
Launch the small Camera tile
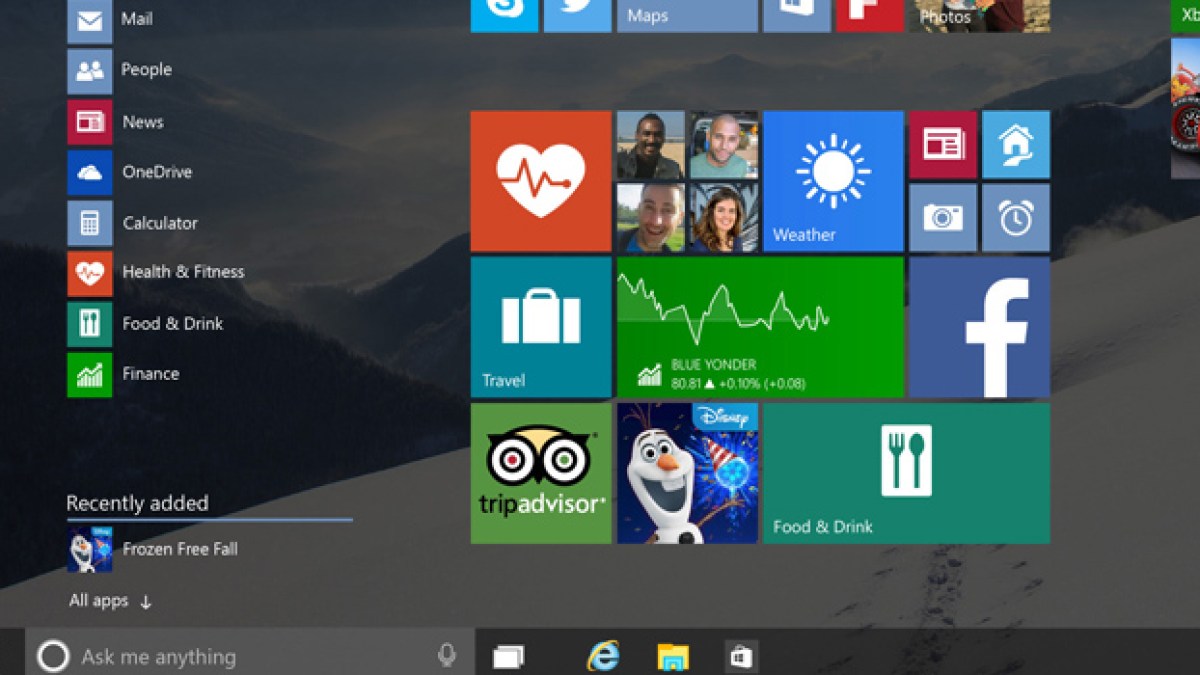(943, 217)
